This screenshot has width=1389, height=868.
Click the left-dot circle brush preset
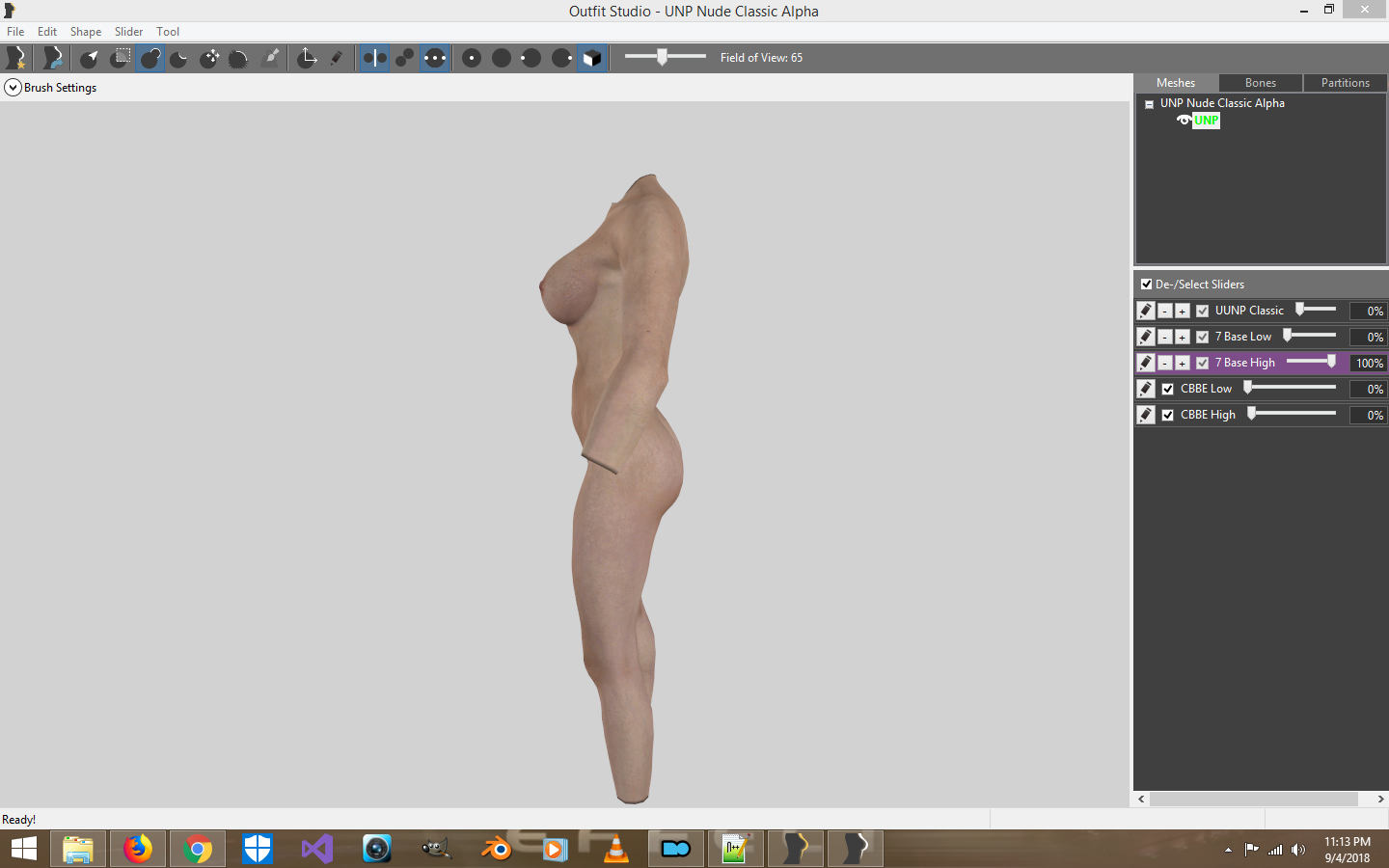531,58
